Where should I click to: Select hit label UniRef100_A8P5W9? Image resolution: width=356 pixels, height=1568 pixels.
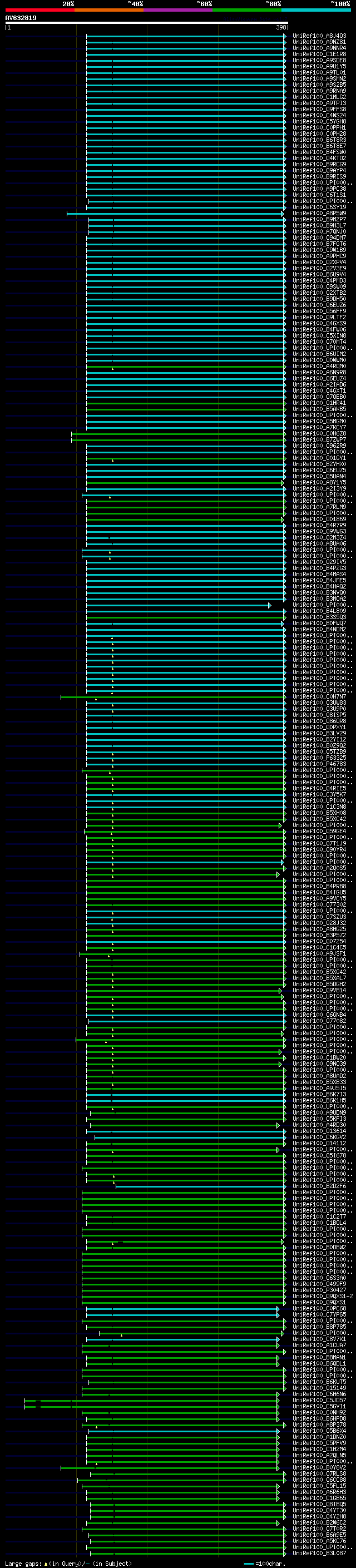coord(319,214)
